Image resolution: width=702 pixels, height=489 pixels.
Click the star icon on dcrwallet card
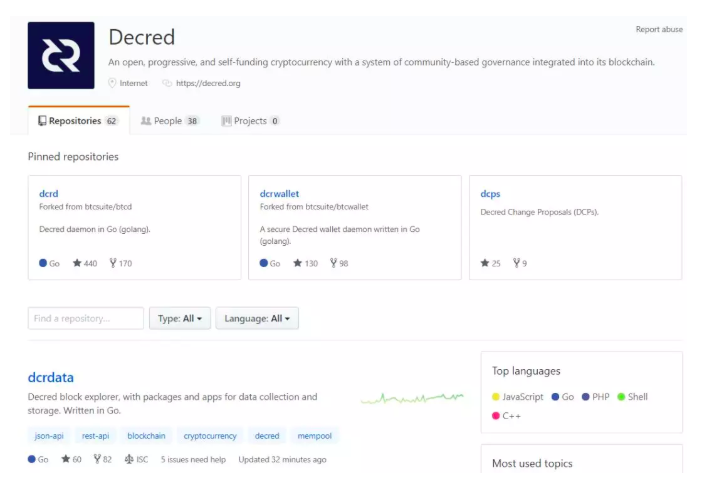[297, 263]
